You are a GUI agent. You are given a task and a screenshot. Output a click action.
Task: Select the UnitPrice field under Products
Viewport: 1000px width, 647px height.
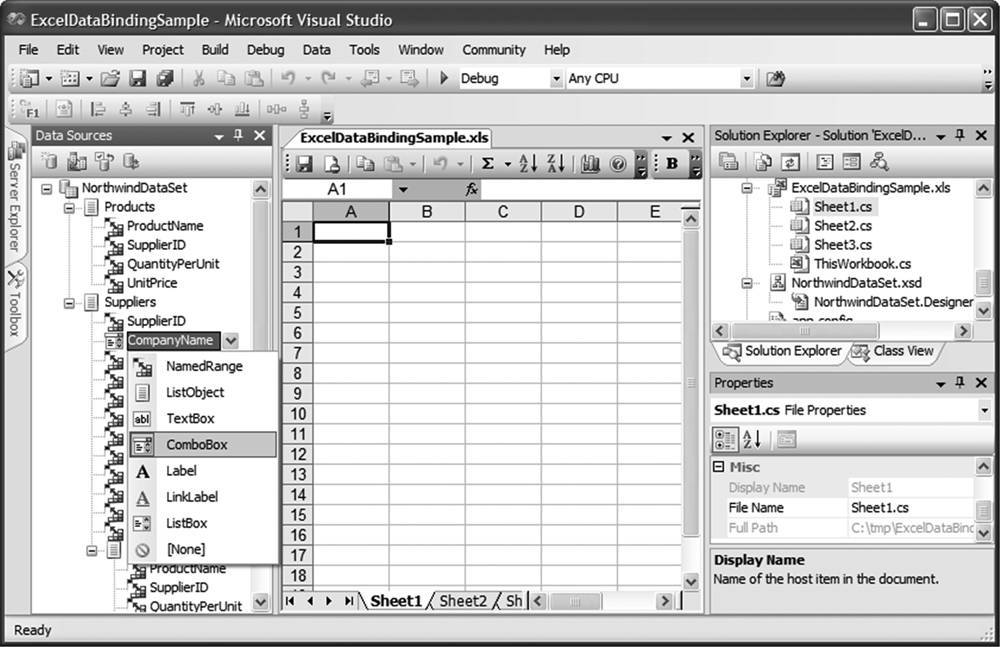click(152, 283)
